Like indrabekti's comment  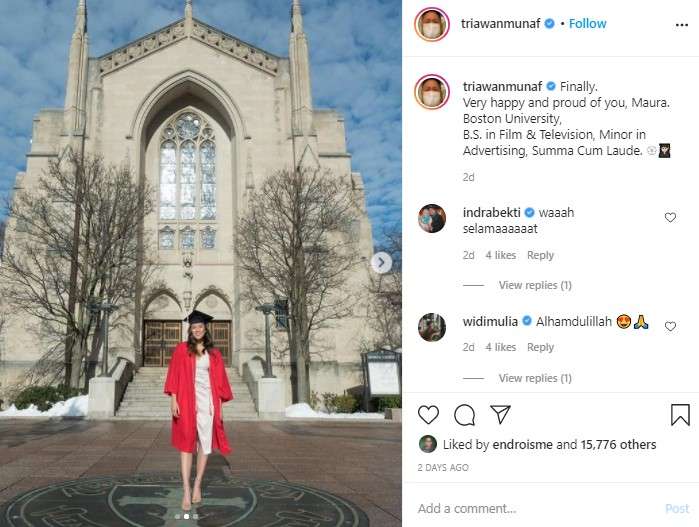[x=670, y=217]
